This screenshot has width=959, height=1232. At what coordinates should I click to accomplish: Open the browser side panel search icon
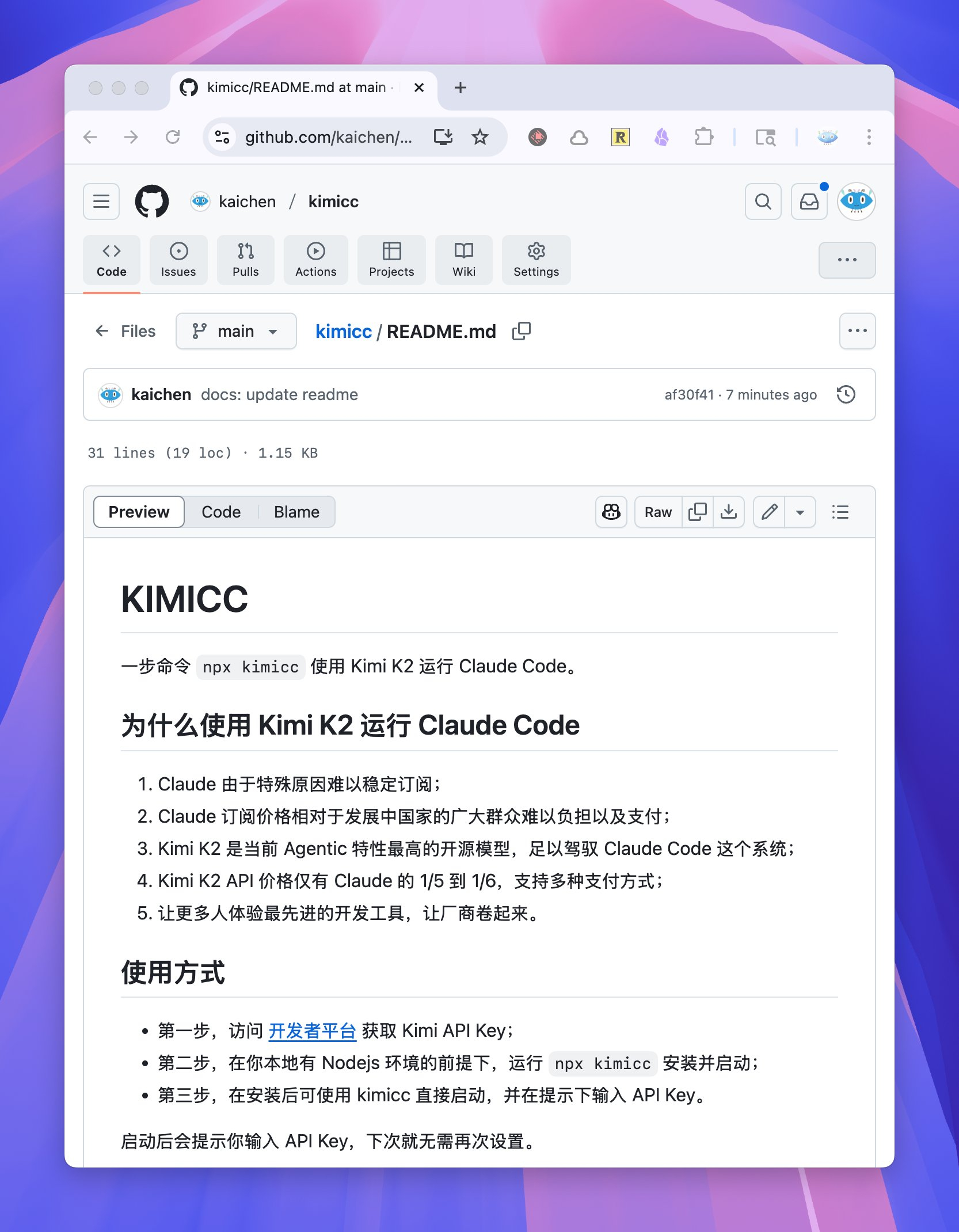[x=766, y=137]
